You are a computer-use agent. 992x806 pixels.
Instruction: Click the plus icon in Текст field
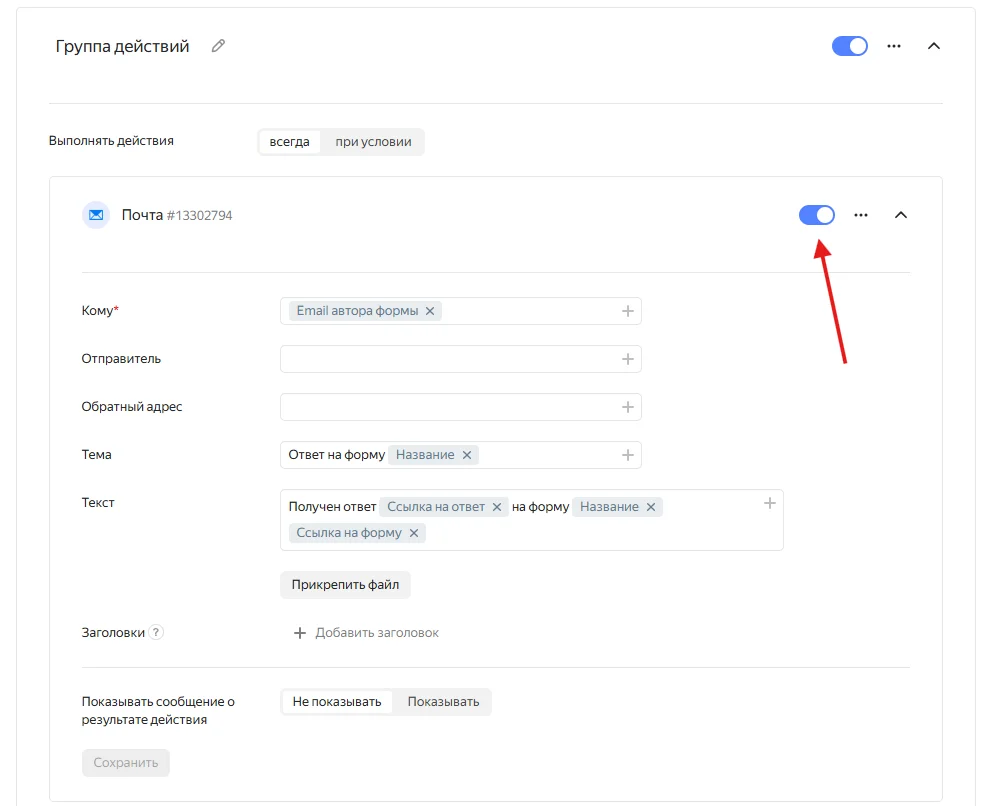[770, 503]
